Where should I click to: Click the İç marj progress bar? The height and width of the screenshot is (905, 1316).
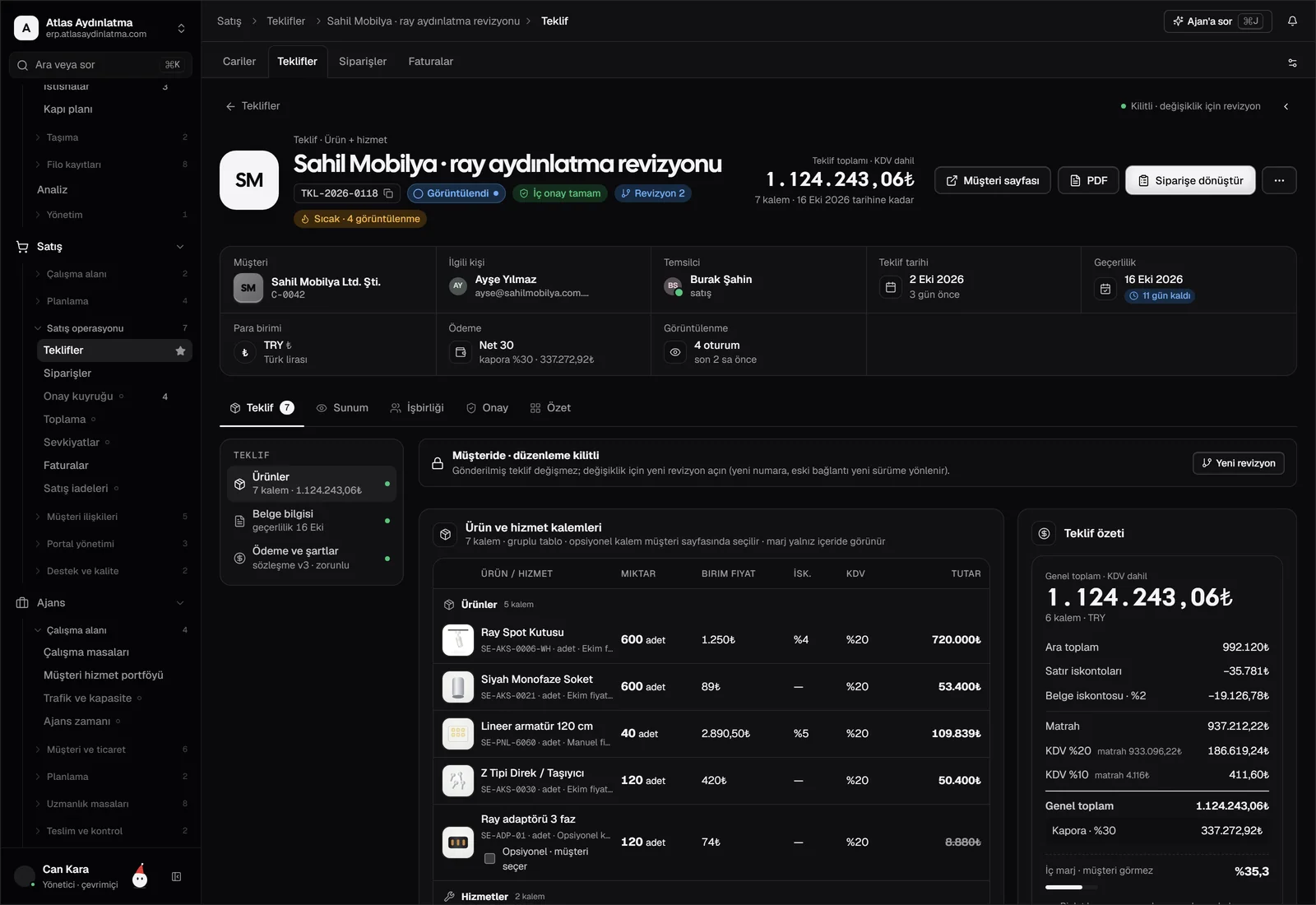coord(1070,888)
